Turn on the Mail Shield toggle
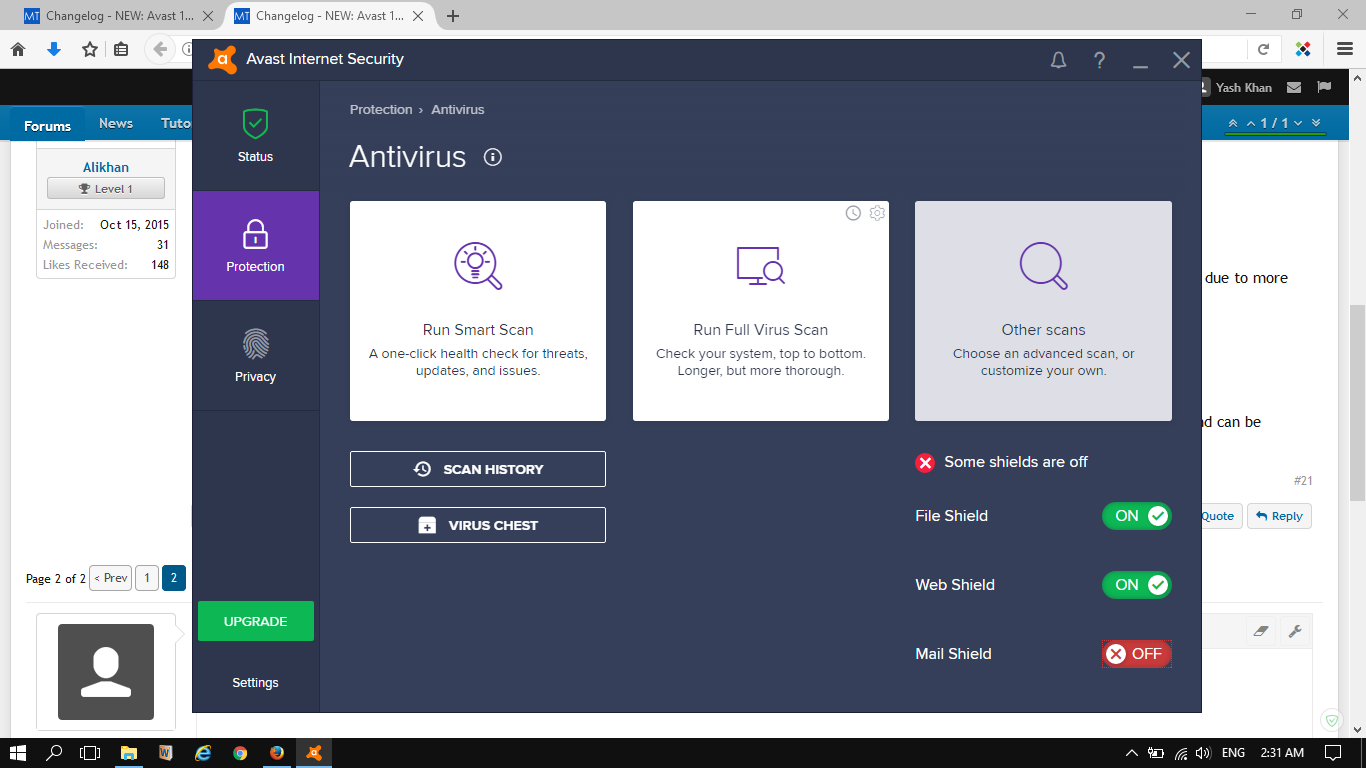The height and width of the screenshot is (768, 1366). click(x=1137, y=654)
